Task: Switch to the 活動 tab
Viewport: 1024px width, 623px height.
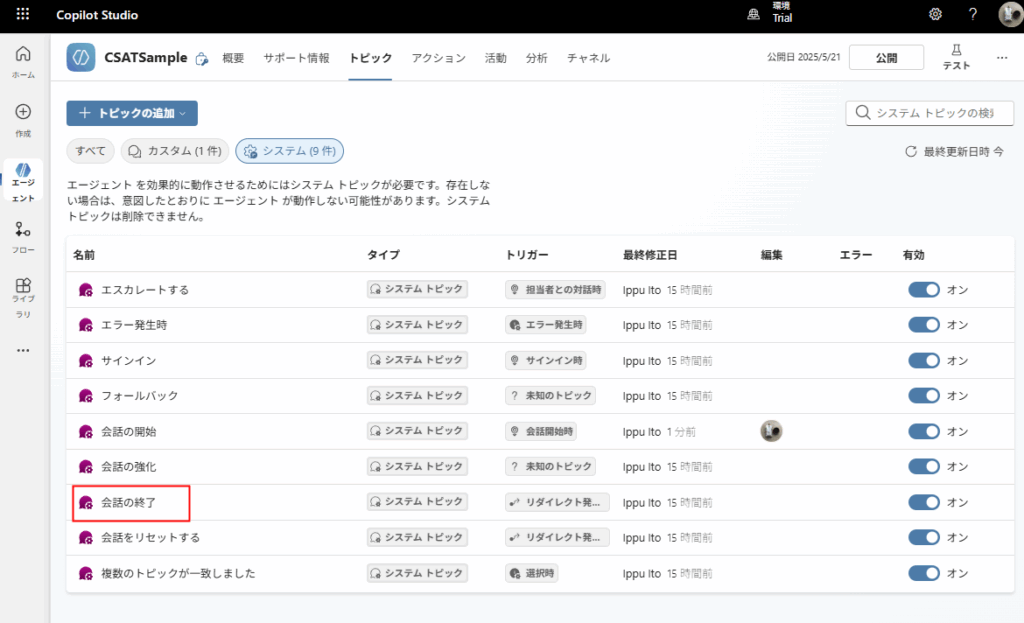Action: click(x=496, y=58)
